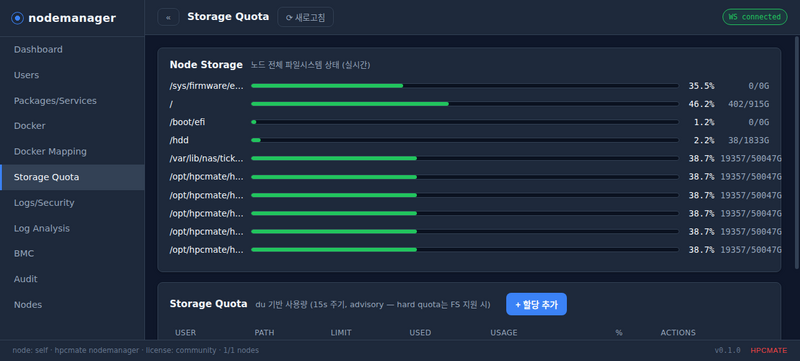
Task: Click the 새로고침 refresh button
Action: [305, 17]
